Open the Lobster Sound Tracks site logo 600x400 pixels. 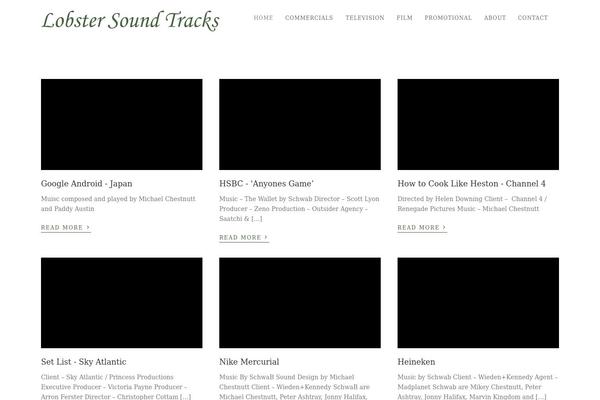pos(130,21)
